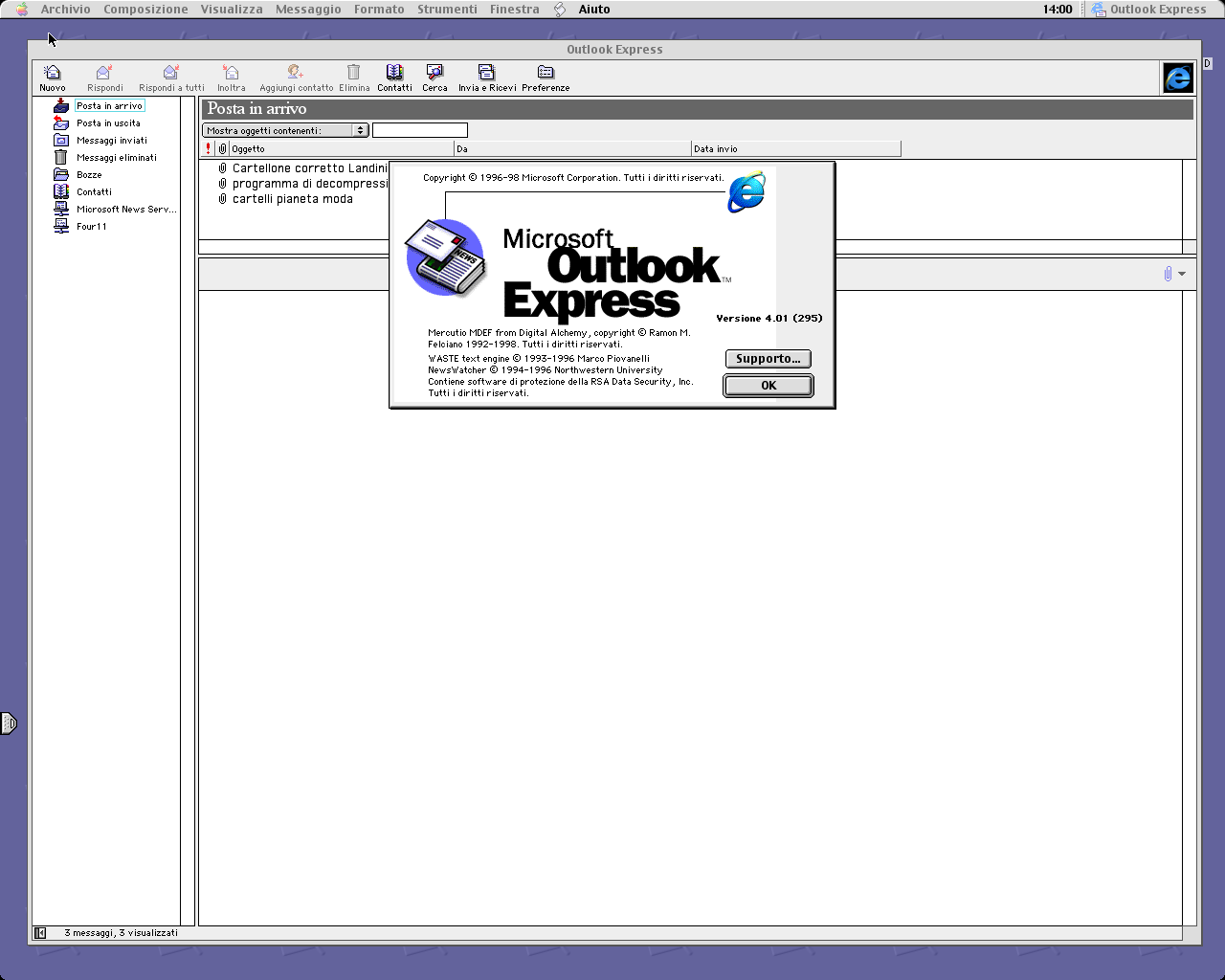Open the Archivio menu

[x=65, y=10]
